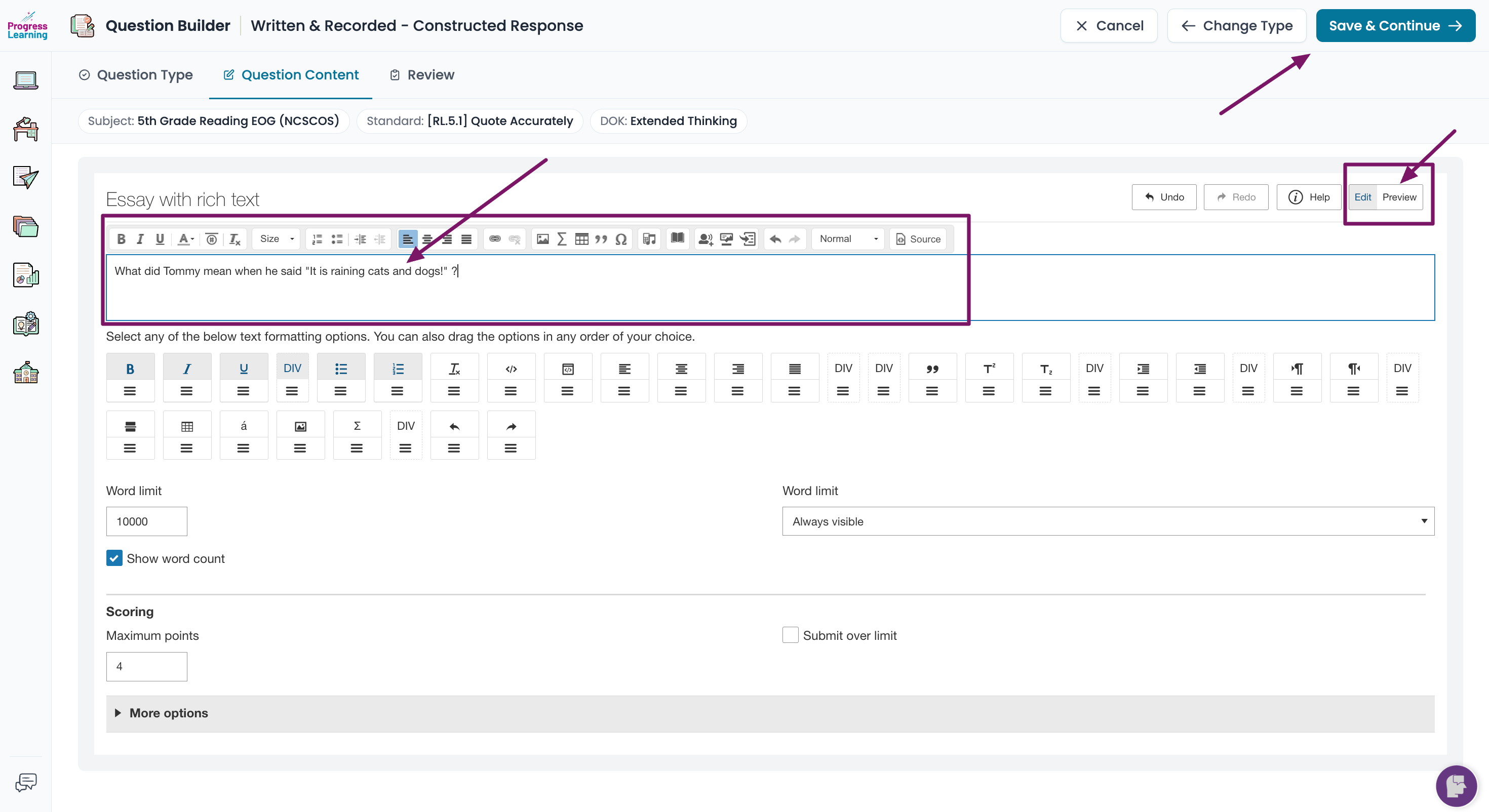Click the active align-left icon in the editor toolbar
1489x812 pixels.
click(408, 238)
